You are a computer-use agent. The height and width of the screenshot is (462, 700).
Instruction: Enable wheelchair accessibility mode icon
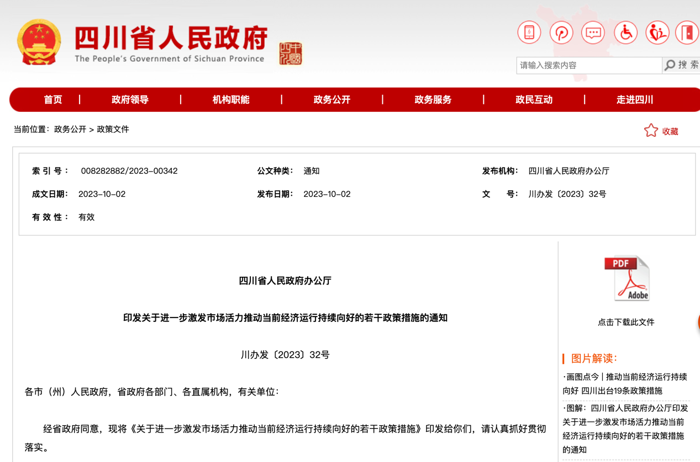[x=625, y=32]
